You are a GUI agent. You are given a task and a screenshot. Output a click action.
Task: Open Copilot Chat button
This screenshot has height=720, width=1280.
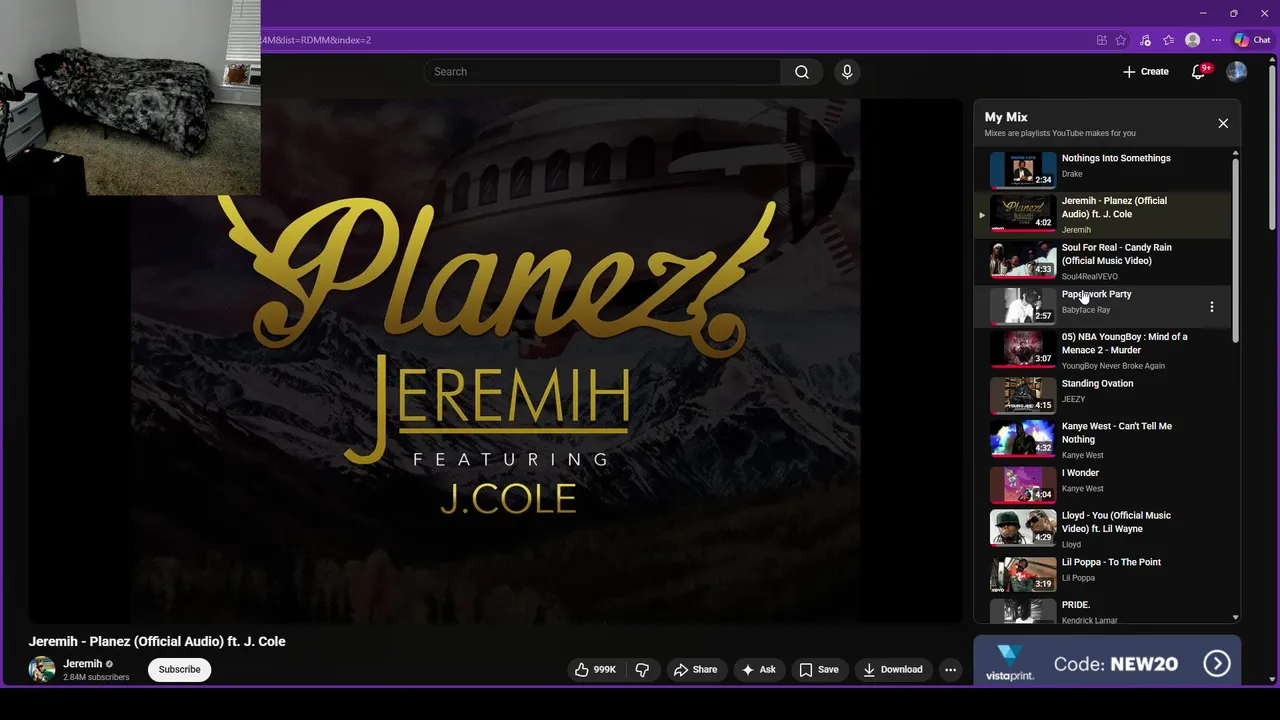pyautogui.click(x=1252, y=40)
